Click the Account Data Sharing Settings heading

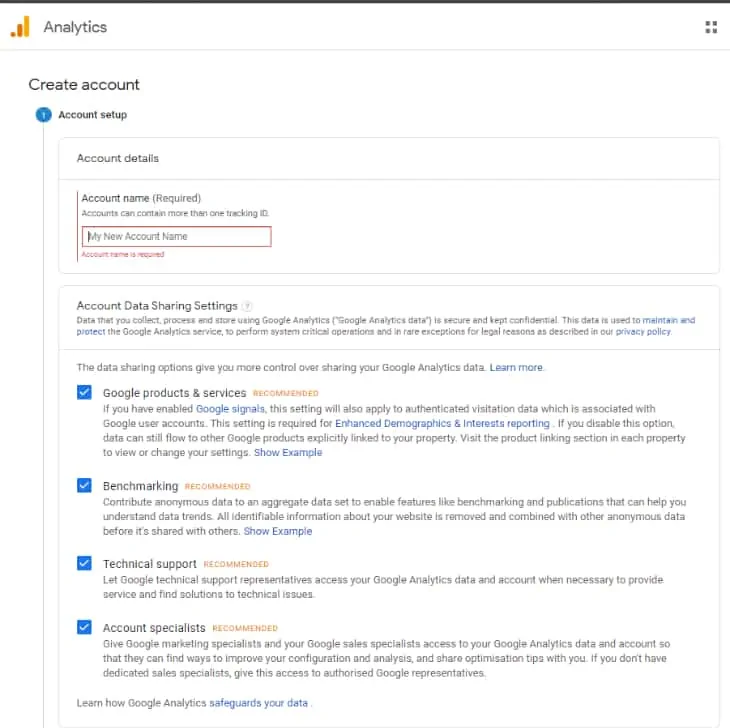[x=157, y=306]
